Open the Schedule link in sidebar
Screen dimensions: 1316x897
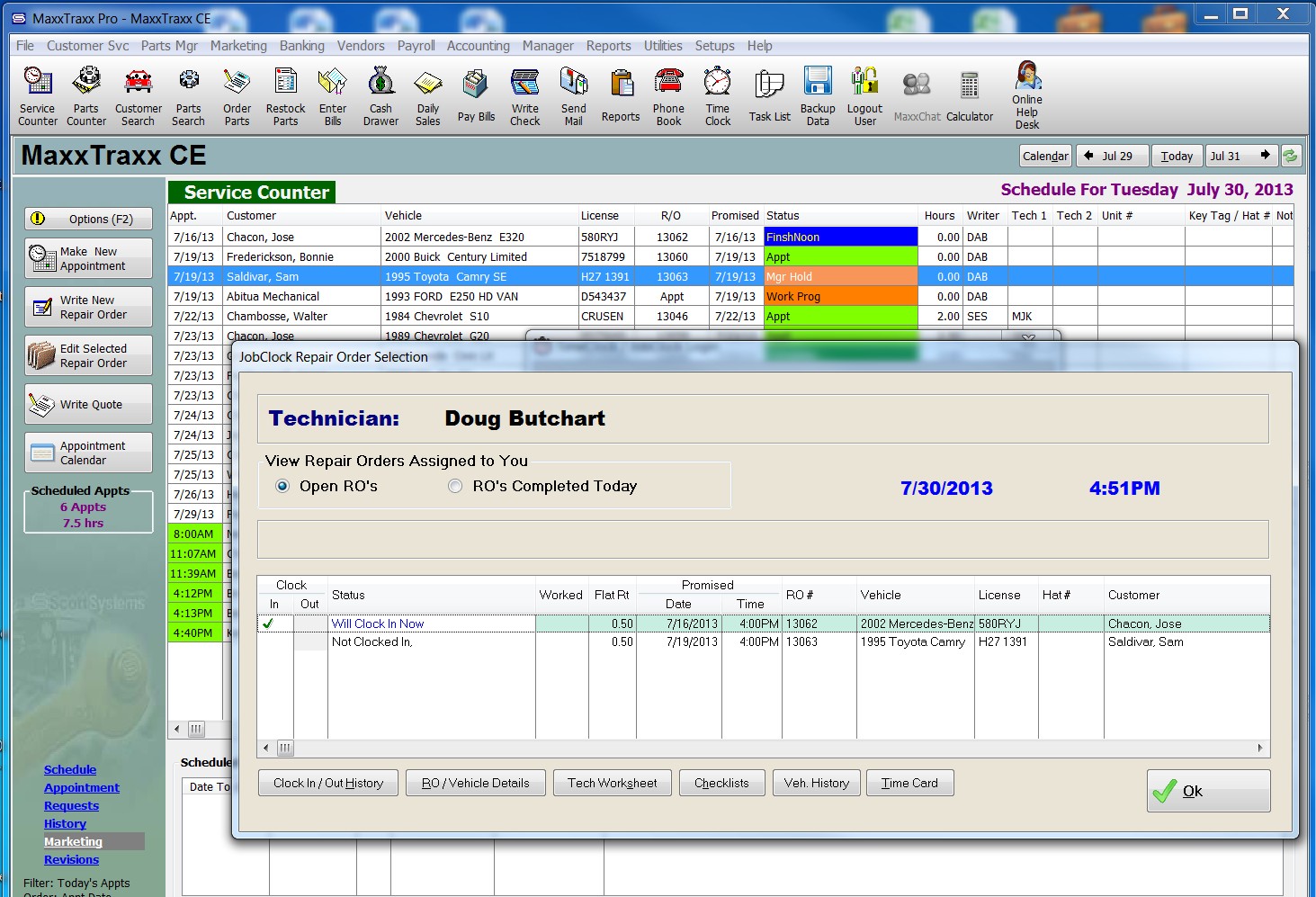pyautogui.click(x=70, y=769)
